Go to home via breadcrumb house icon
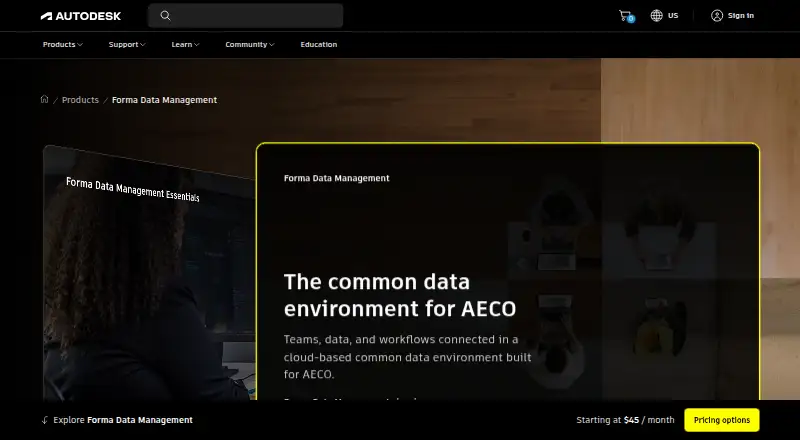800x440 pixels. coord(44,100)
